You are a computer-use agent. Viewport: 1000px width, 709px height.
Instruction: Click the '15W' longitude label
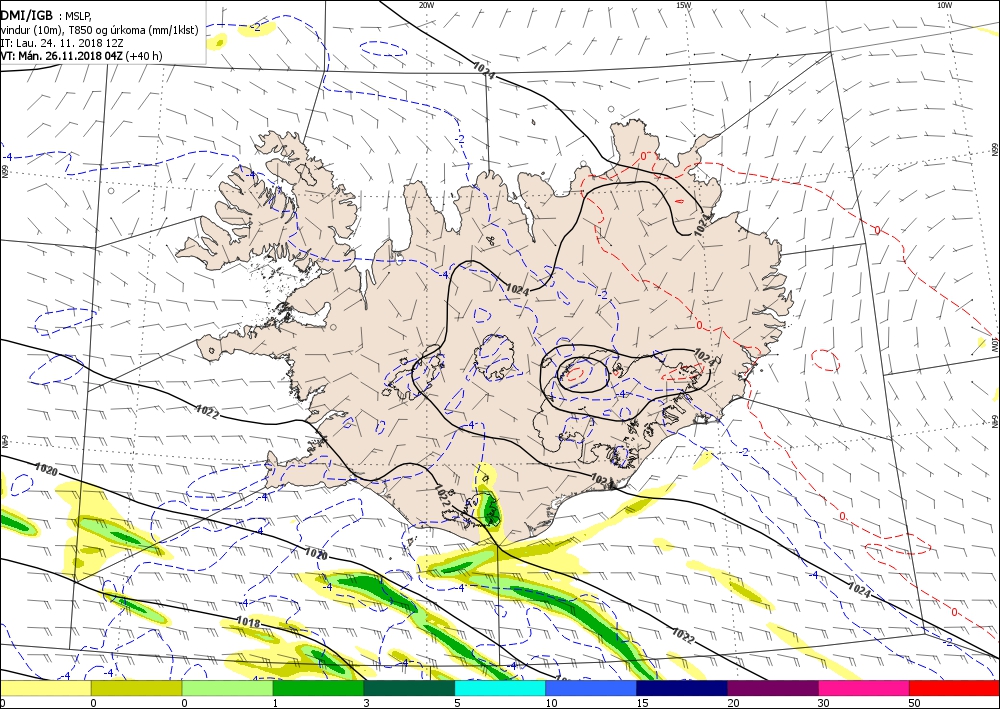click(x=684, y=5)
